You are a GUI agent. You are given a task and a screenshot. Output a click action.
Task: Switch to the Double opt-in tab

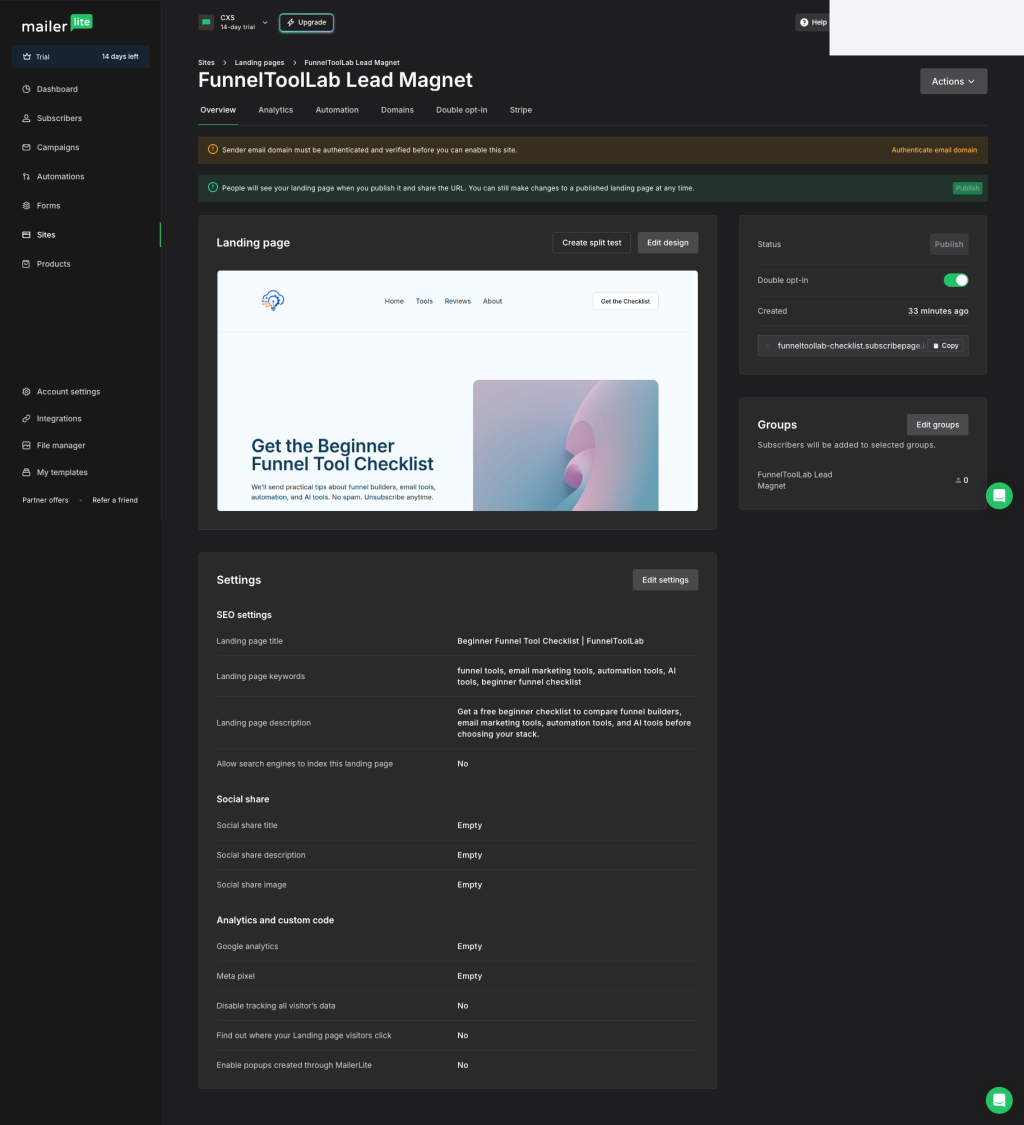(461, 110)
